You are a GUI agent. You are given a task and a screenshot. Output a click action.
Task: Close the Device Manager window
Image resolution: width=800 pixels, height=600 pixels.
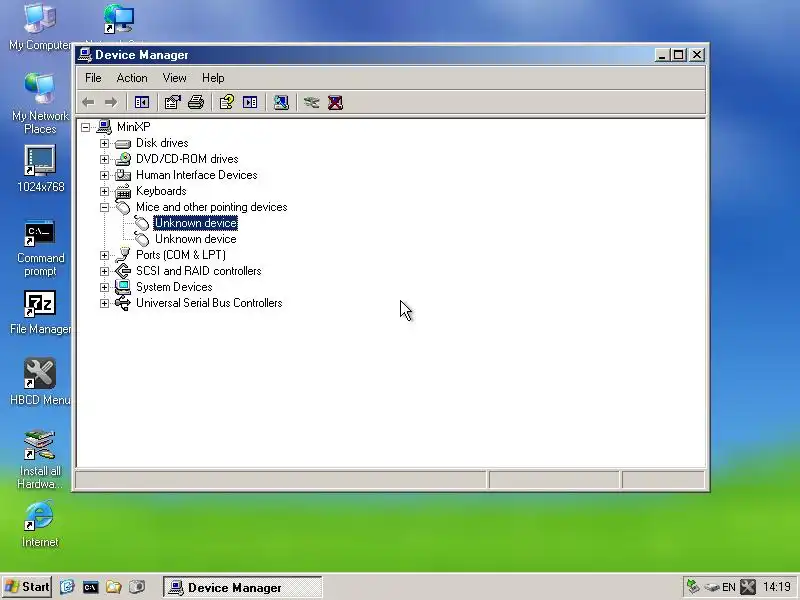pos(697,55)
